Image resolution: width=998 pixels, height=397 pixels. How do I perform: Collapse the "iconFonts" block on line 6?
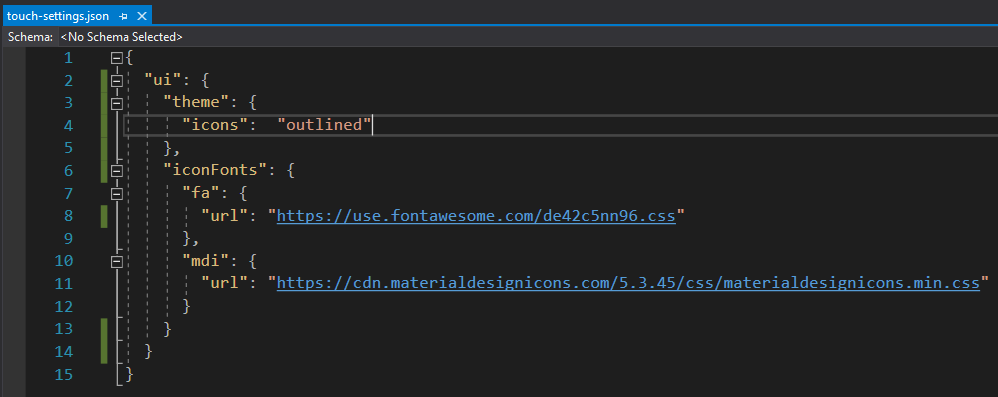pyautogui.click(x=116, y=171)
